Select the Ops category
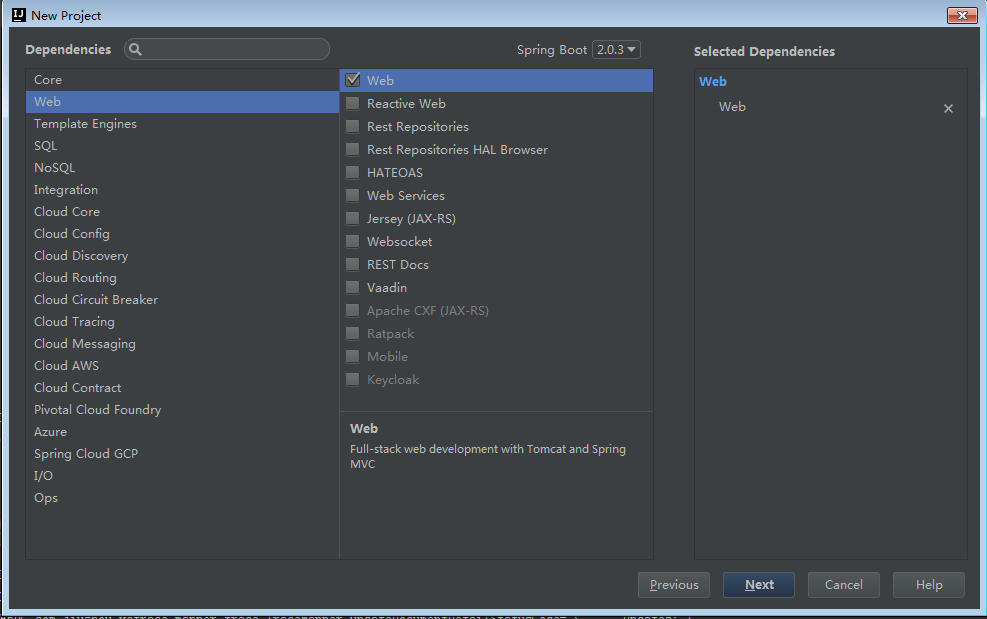Screen dimensions: 987x619 (x=183, y=498)
